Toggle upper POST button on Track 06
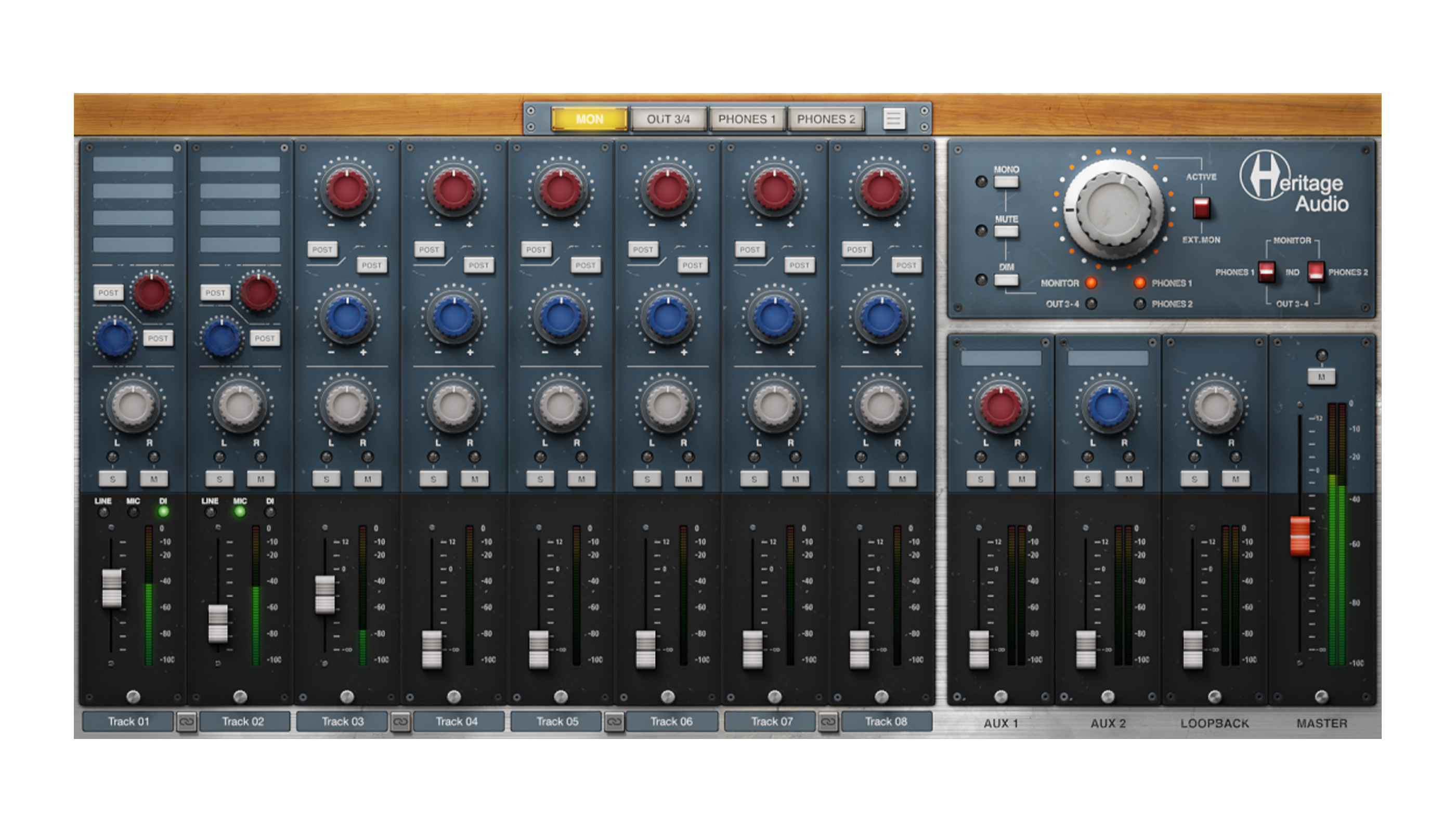 coord(643,249)
